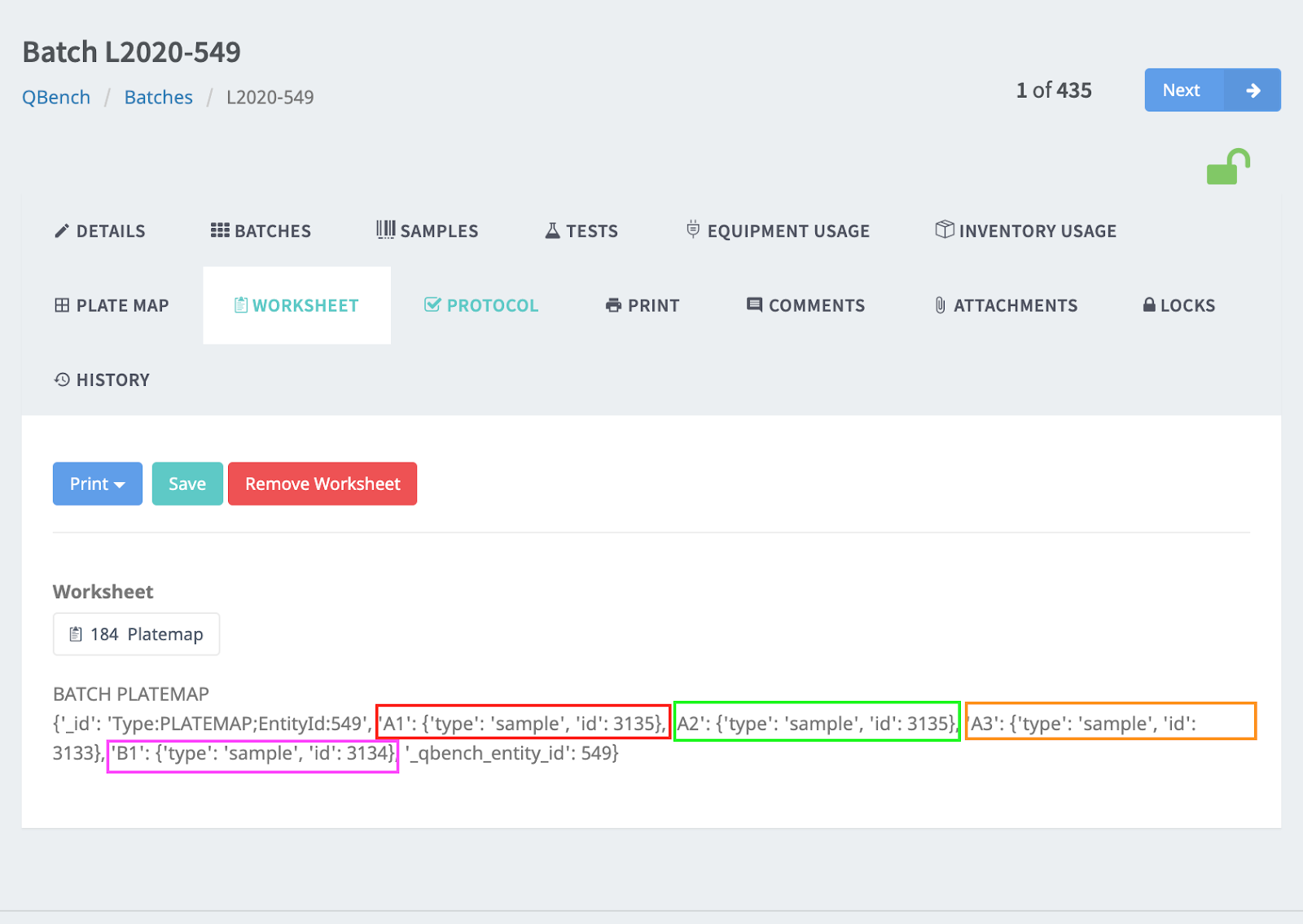The width and height of the screenshot is (1303, 924).
Task: Switch to the Protocol tab
Action: (481, 305)
